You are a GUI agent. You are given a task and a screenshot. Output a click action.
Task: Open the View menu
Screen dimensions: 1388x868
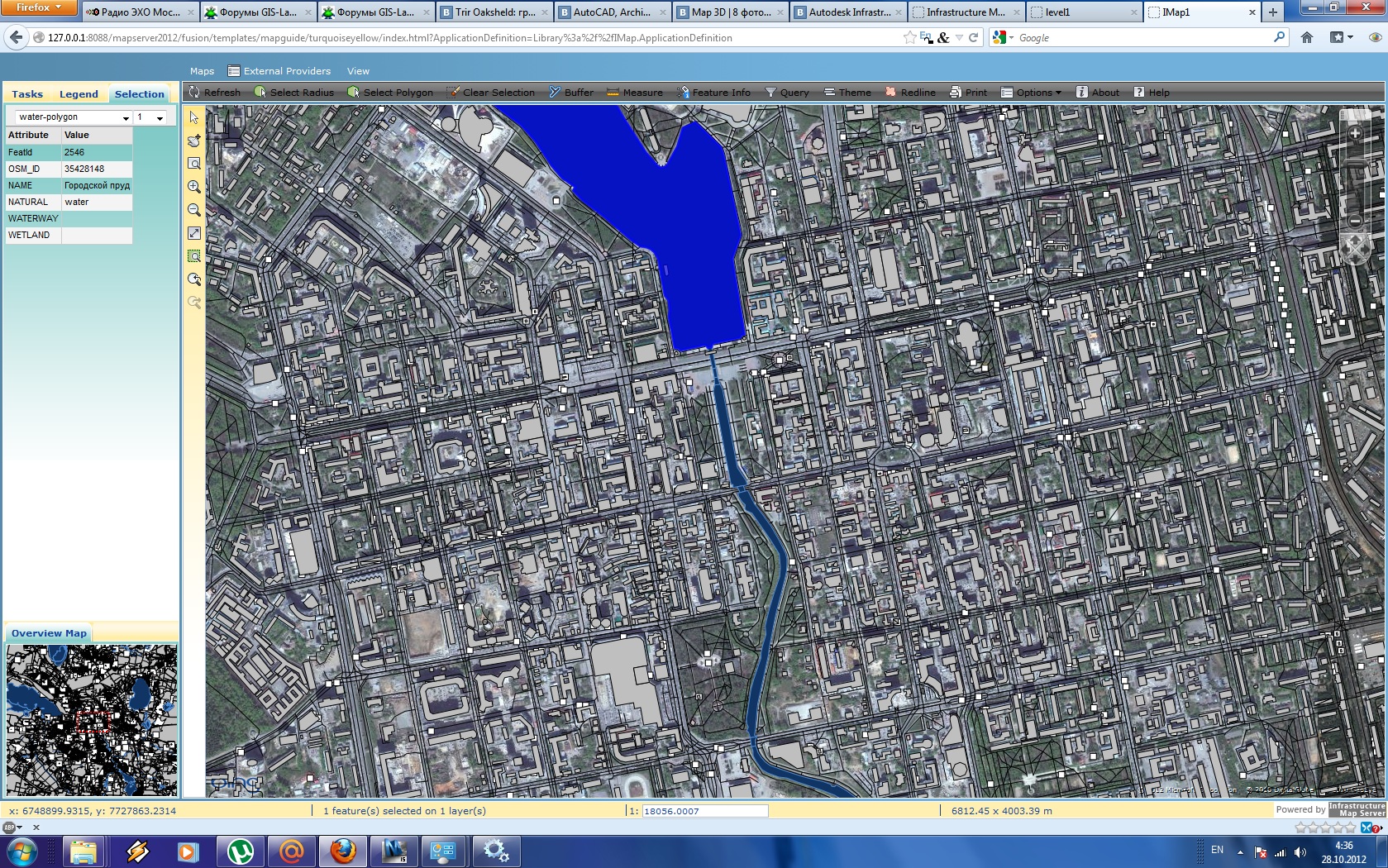click(358, 71)
